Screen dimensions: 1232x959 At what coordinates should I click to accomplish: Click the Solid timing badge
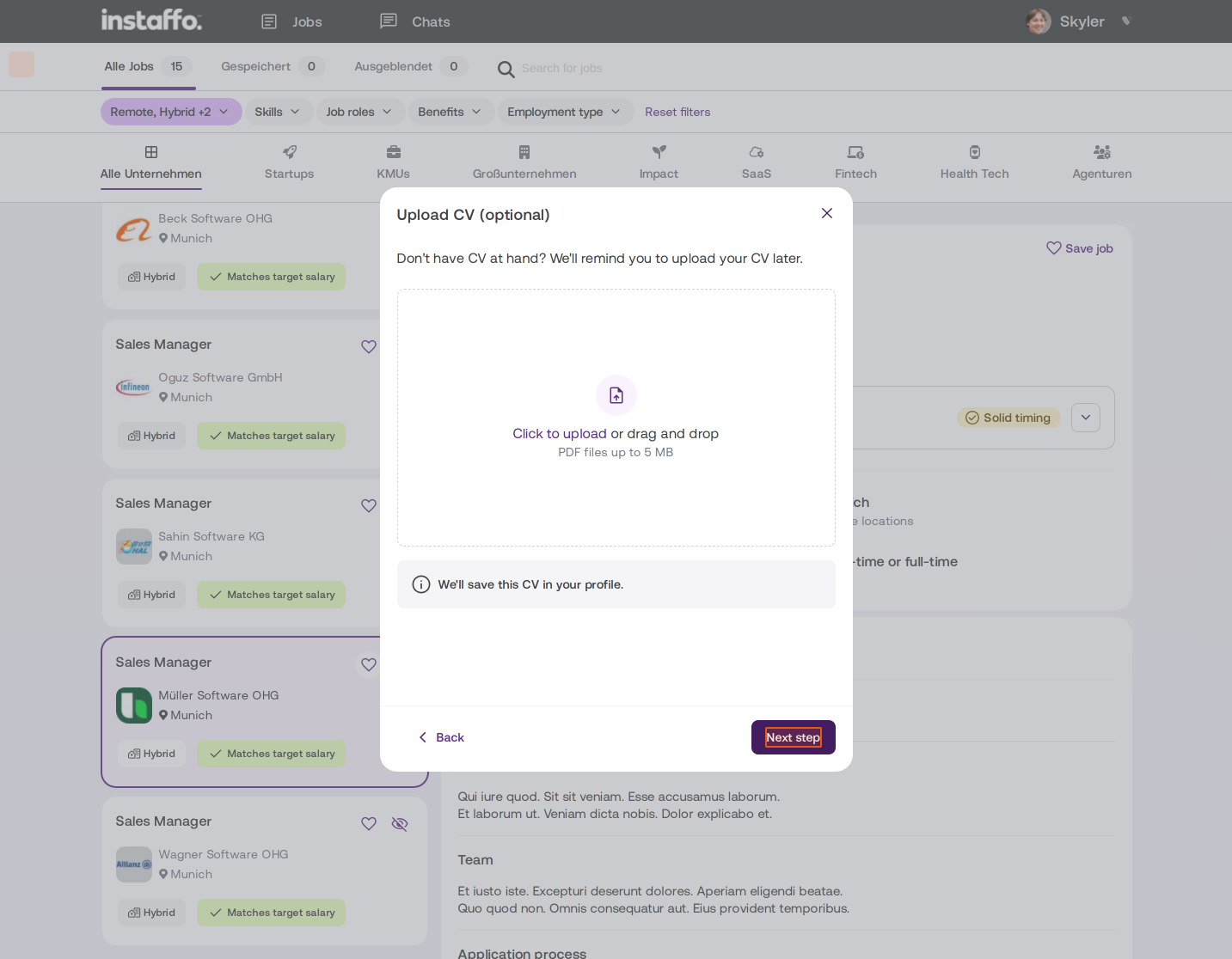pyautogui.click(x=1008, y=418)
